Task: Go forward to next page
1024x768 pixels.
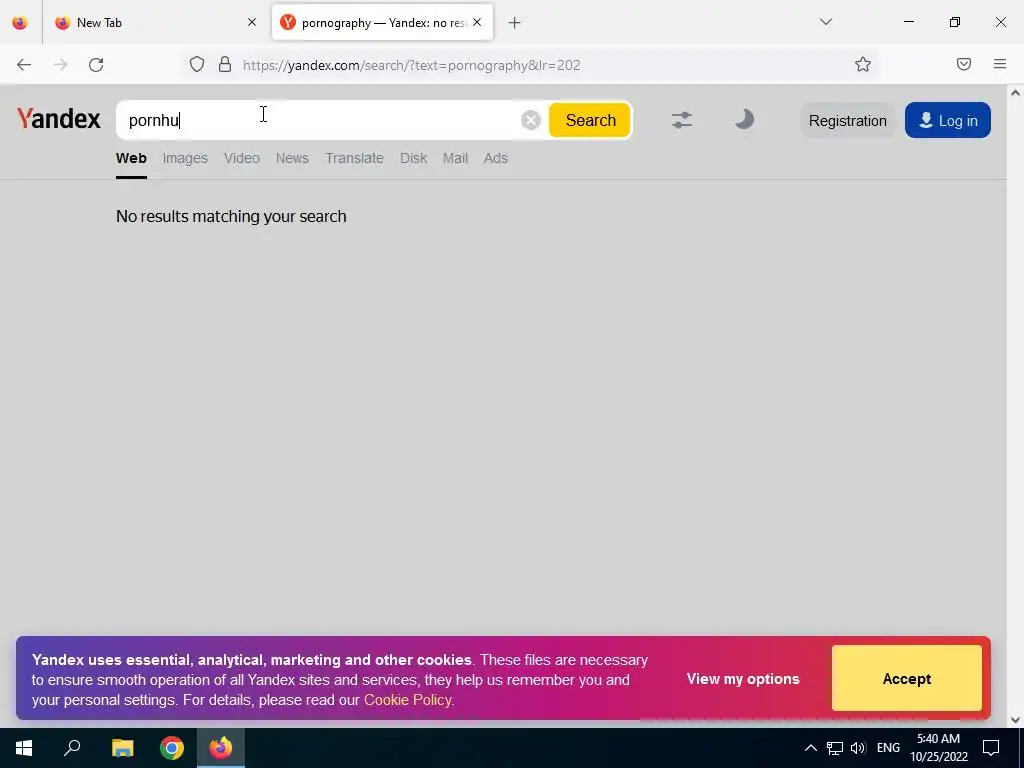Action: 60,65
